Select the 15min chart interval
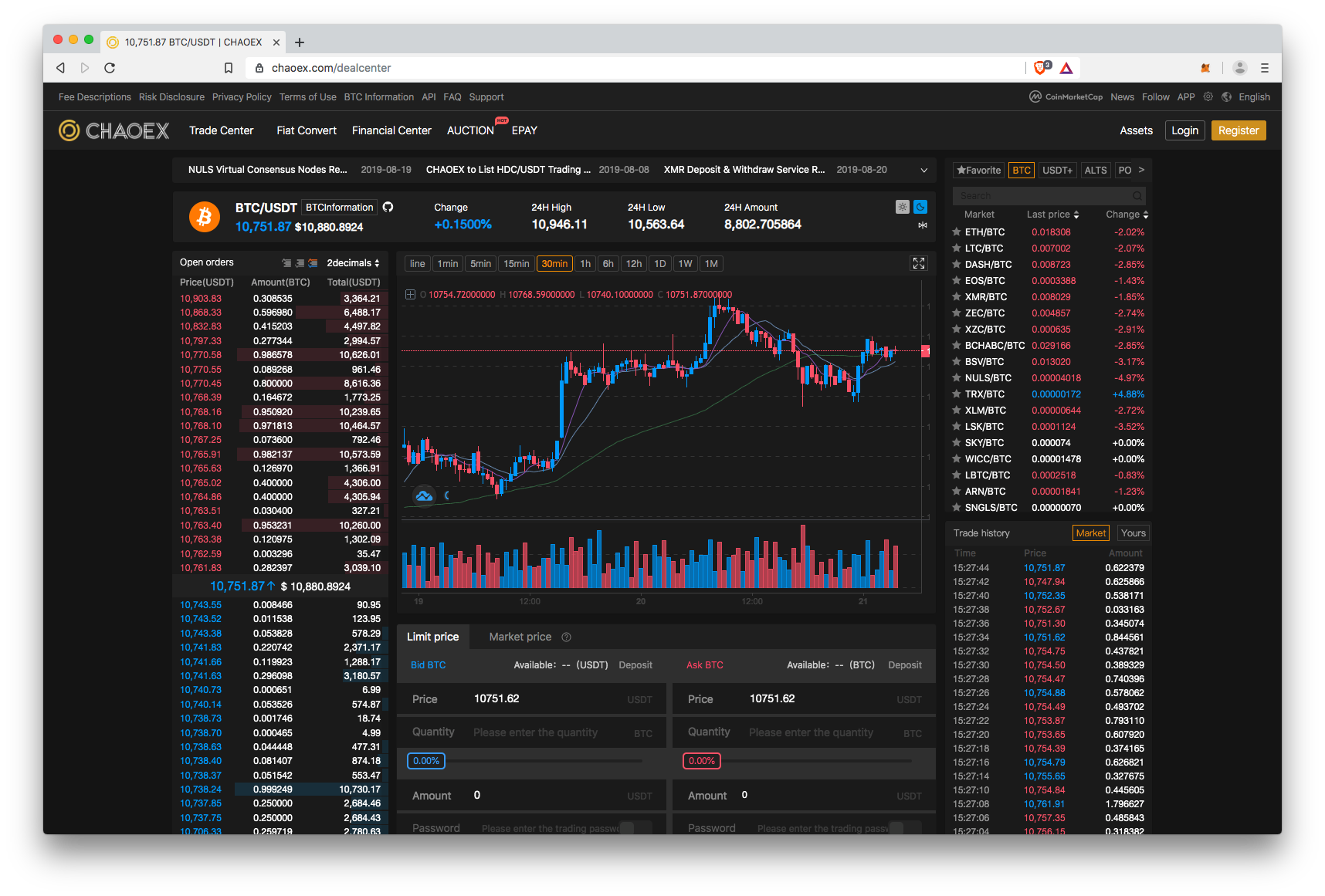Screen dimensions: 1325x896 517,264
